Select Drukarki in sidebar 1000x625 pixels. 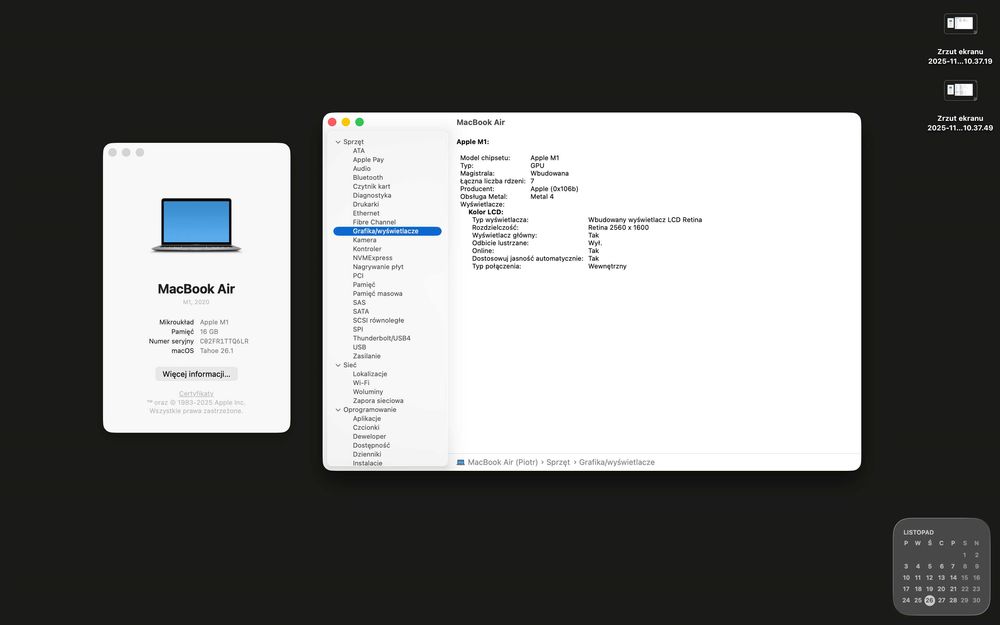[x=365, y=205]
